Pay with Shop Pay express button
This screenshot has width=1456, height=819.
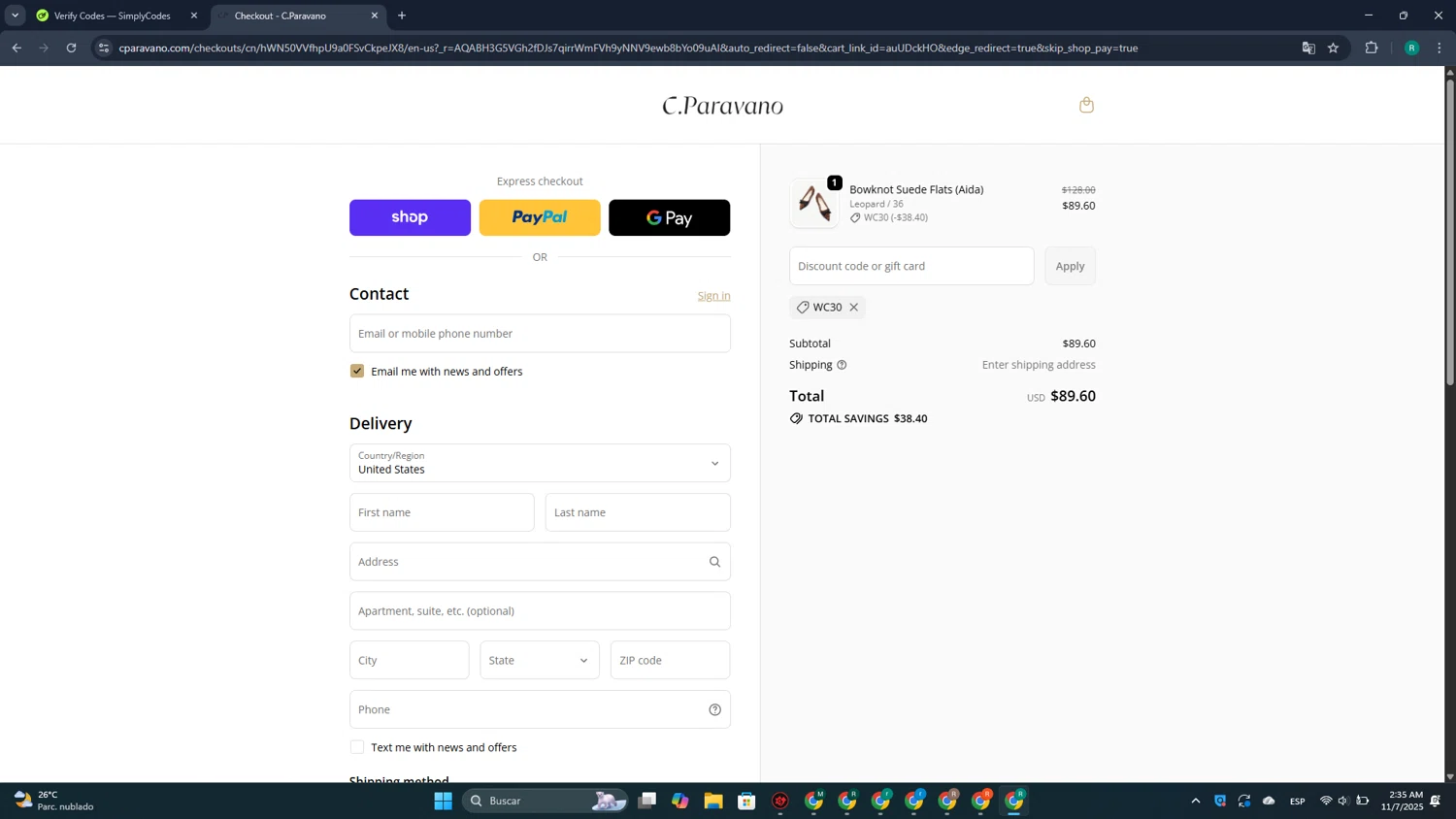410,217
